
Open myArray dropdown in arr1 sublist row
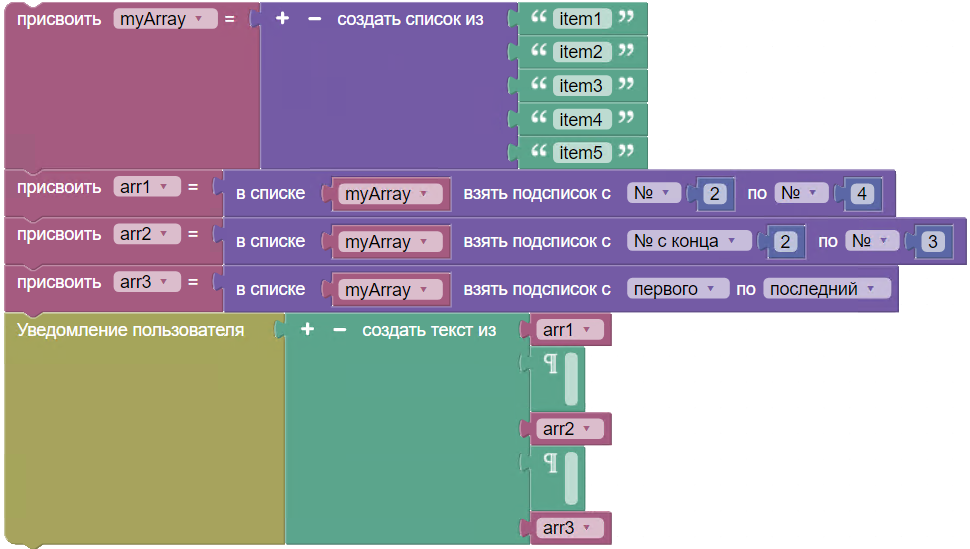(x=390, y=194)
